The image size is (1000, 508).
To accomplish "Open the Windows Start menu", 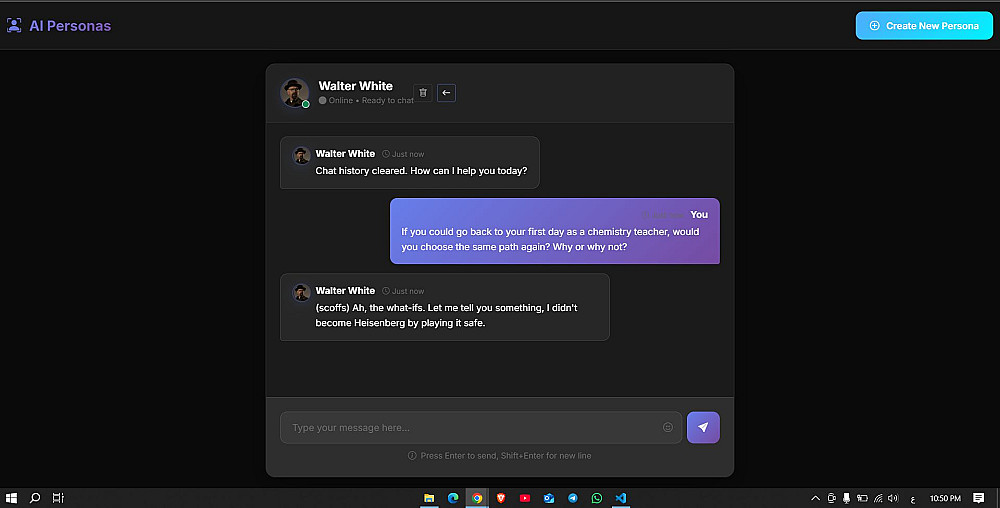I will [11, 498].
